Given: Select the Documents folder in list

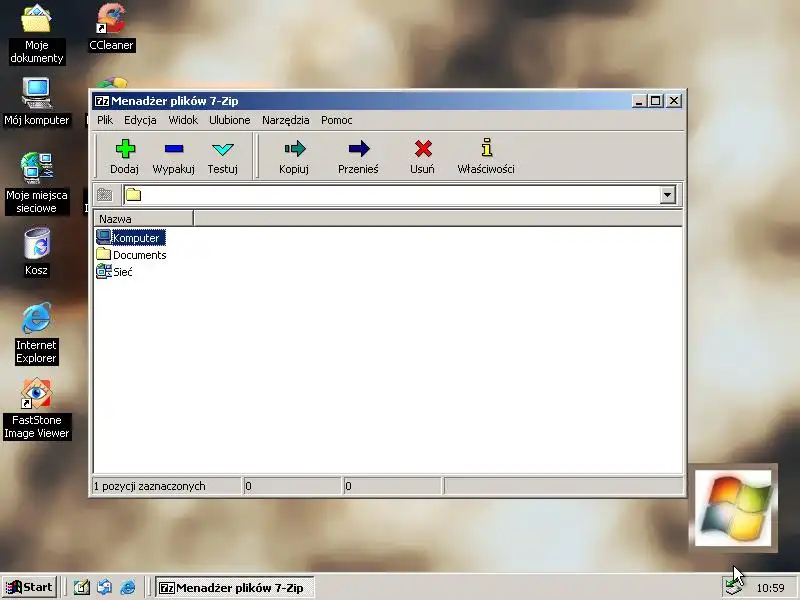Looking at the screenshot, I should coord(131,255).
